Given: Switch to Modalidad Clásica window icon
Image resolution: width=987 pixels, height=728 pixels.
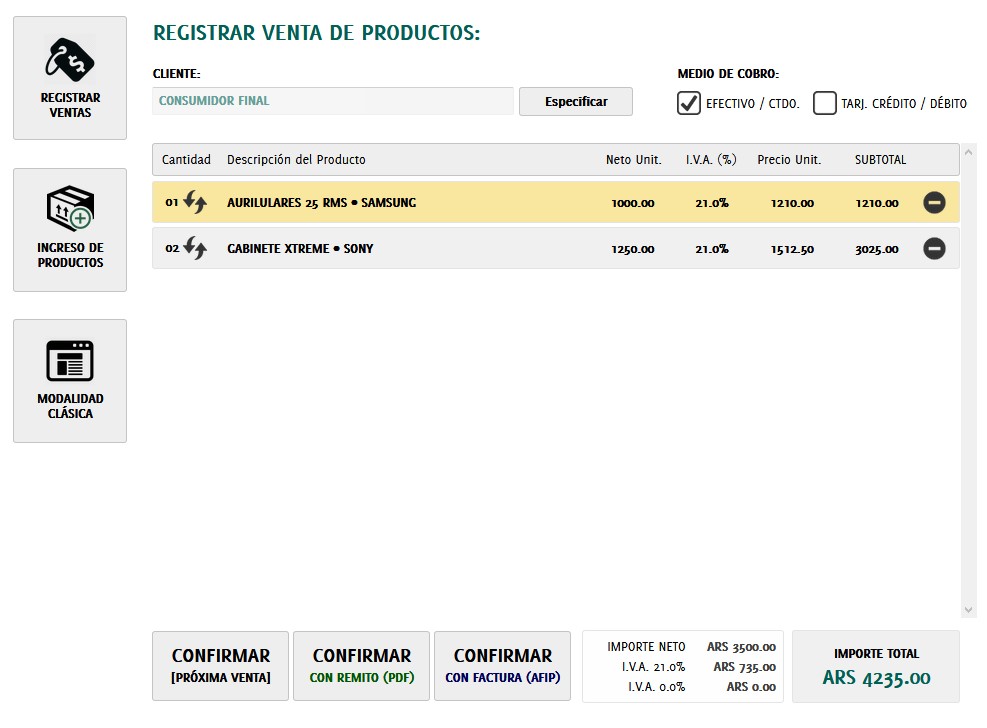Looking at the screenshot, I should [x=70, y=360].
